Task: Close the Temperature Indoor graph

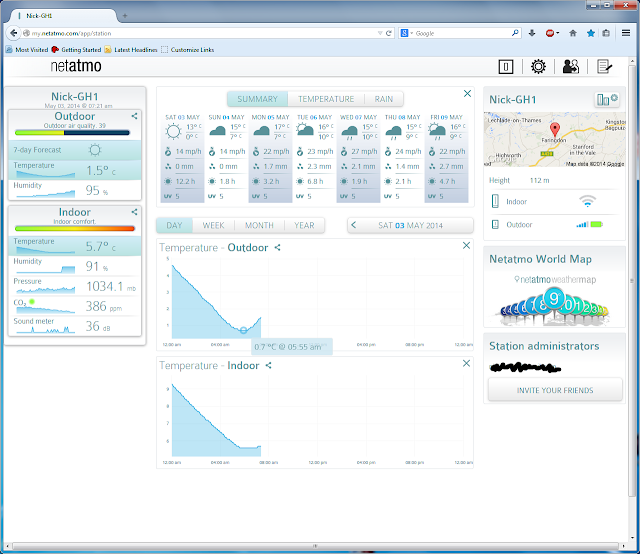Action: tap(467, 365)
